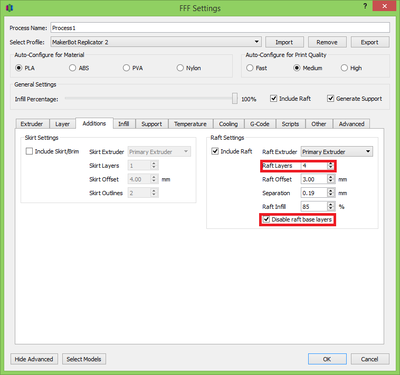Click the Skirt Offset spinner arrows
Image resolution: width=400 pixels, height=375 pixels.
coord(154,179)
